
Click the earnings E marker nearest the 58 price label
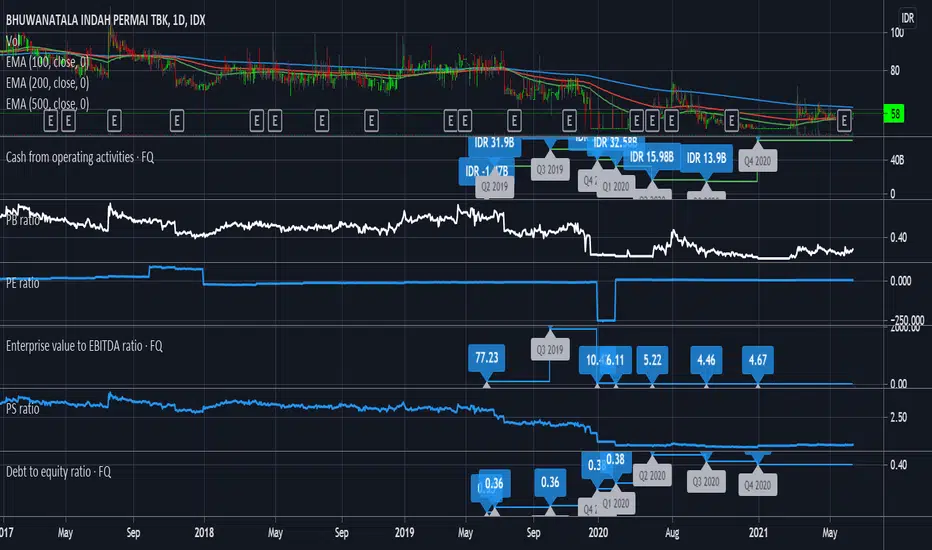tap(844, 121)
